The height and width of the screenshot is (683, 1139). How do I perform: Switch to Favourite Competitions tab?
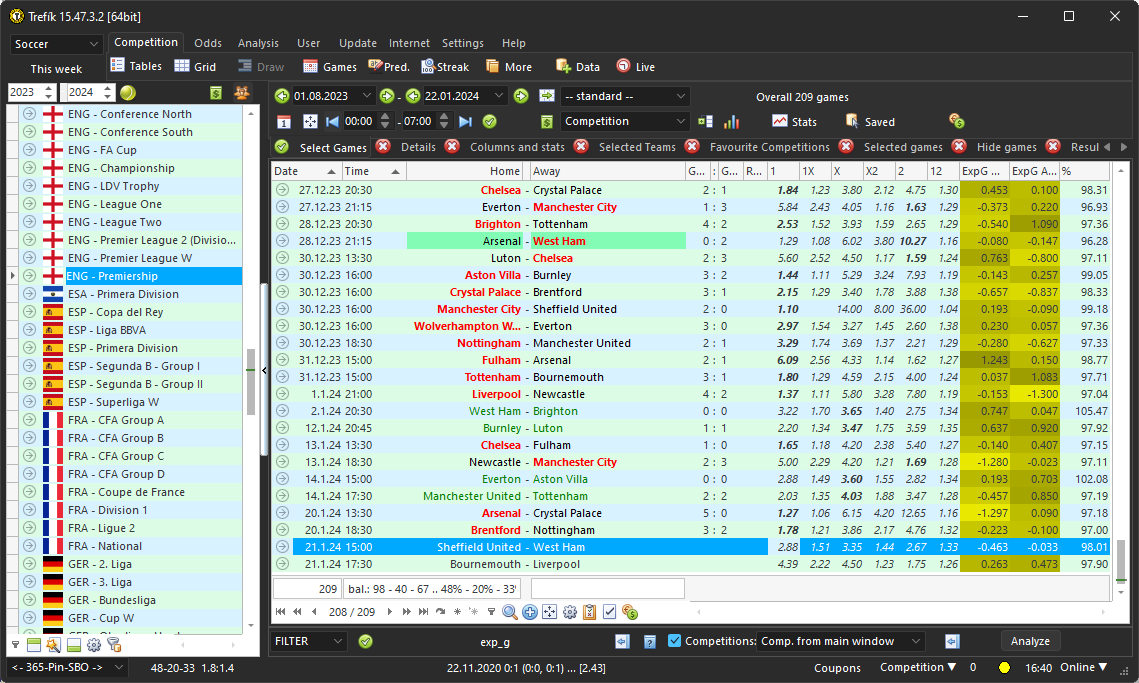pyautogui.click(x=770, y=147)
